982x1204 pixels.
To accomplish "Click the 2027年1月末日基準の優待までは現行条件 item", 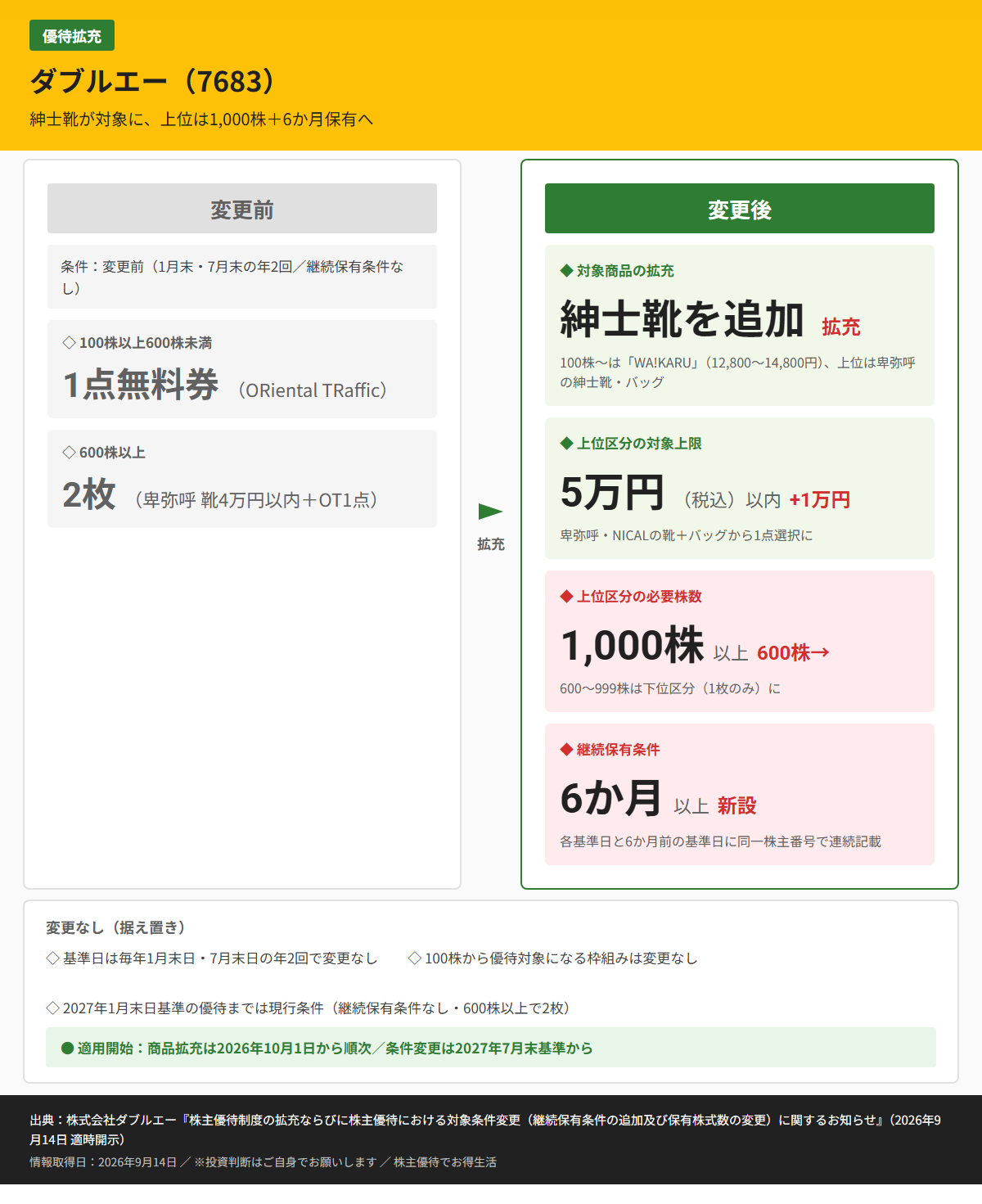I will 311,1008.
